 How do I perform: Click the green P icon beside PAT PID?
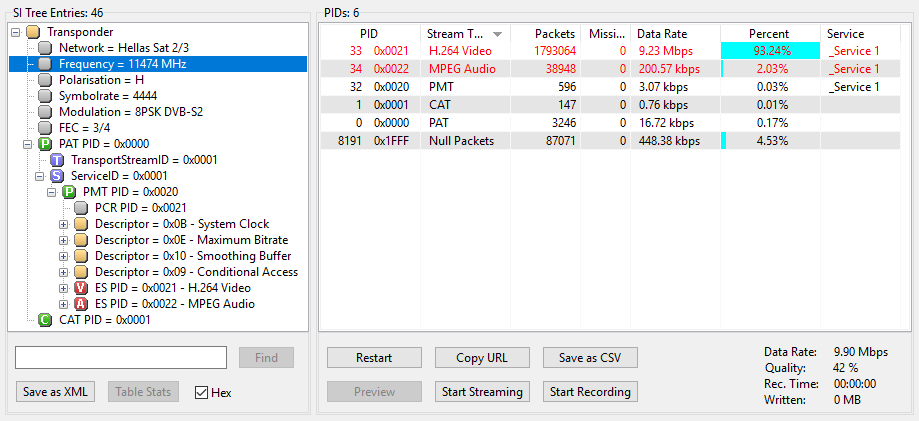click(44, 144)
